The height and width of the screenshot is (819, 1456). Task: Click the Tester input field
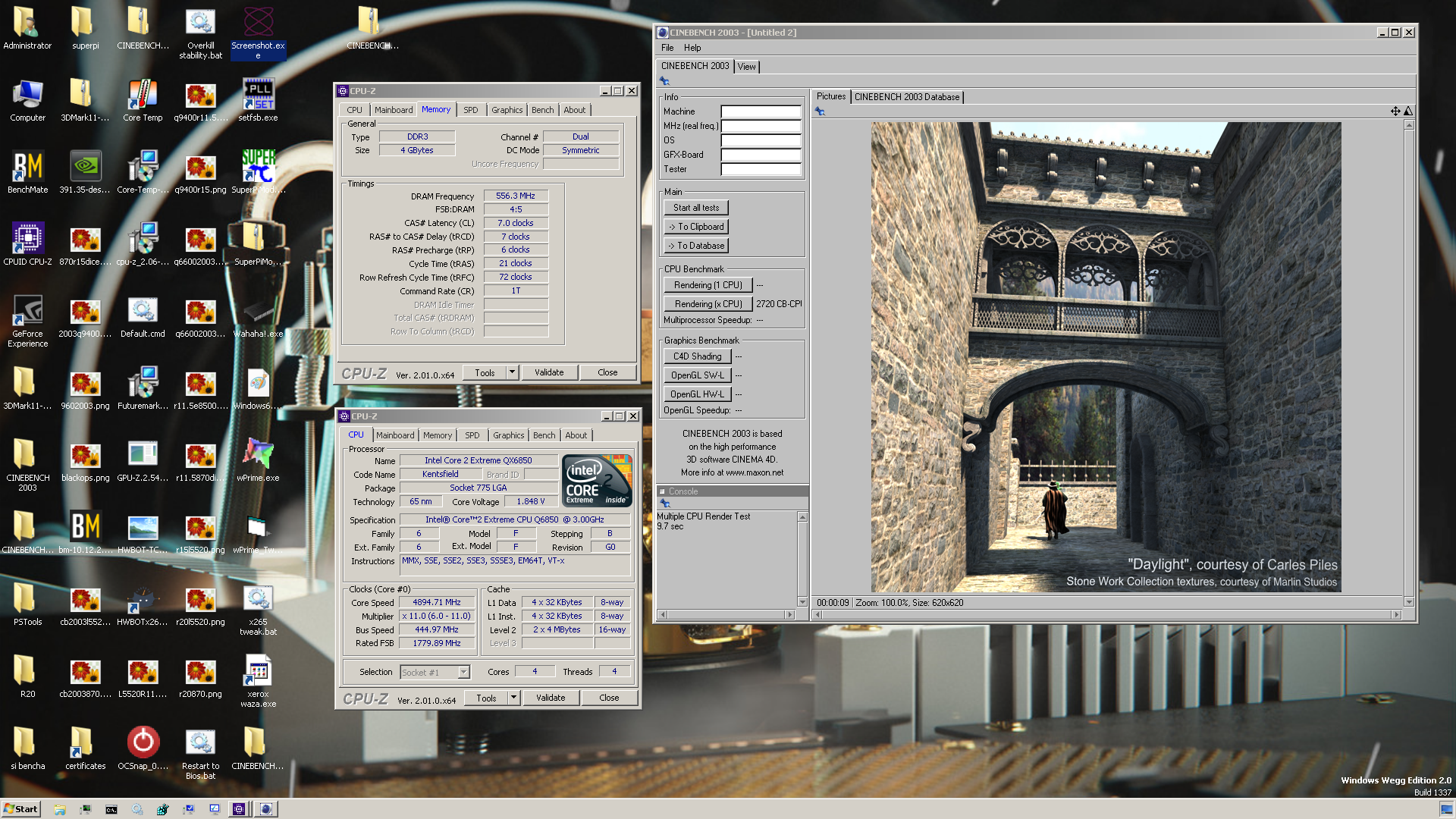(x=761, y=169)
